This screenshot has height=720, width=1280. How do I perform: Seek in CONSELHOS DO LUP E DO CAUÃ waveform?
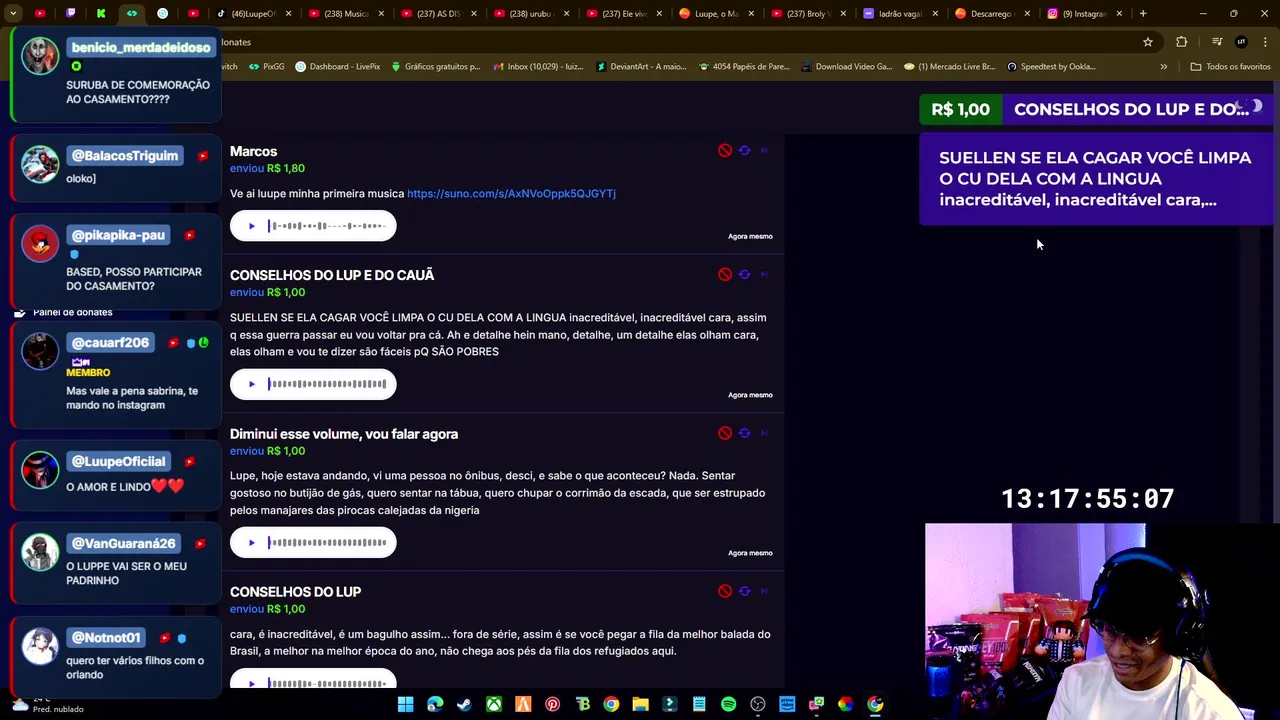[327, 384]
